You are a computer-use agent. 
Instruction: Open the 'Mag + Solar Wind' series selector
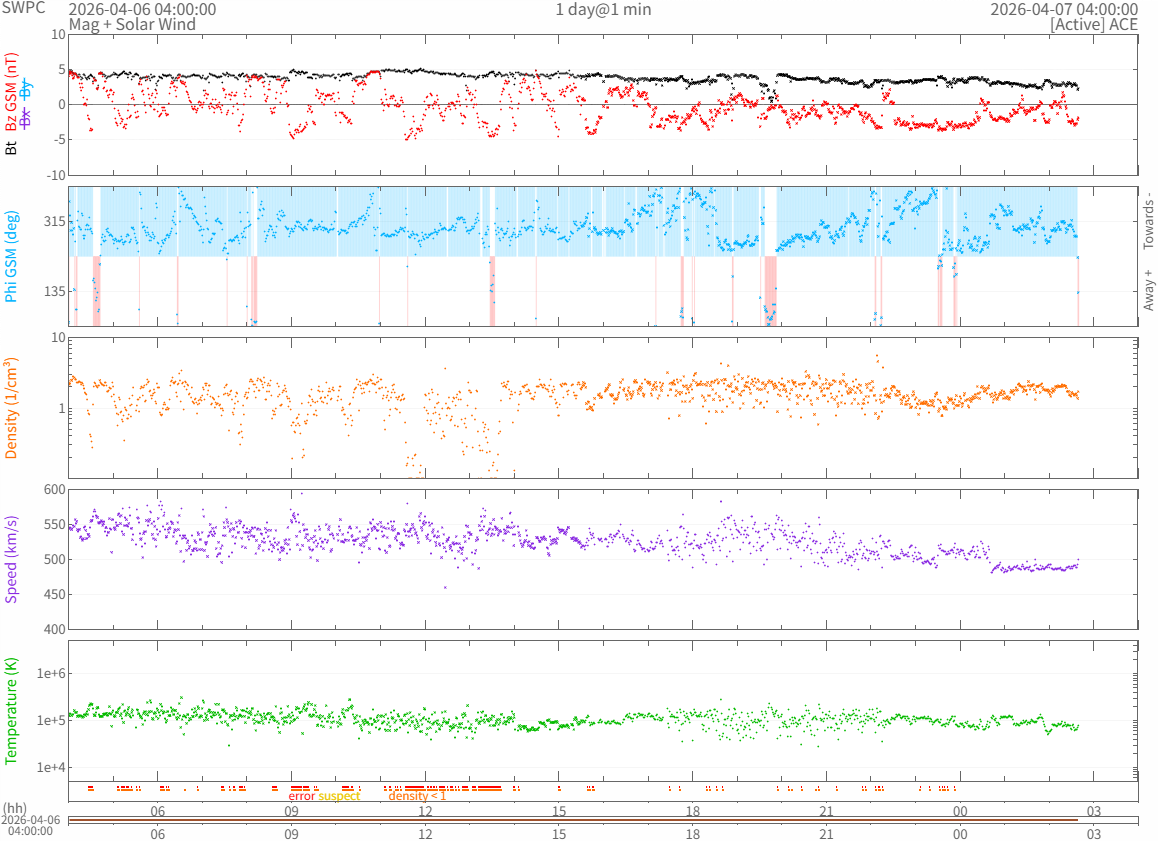(x=132, y=24)
